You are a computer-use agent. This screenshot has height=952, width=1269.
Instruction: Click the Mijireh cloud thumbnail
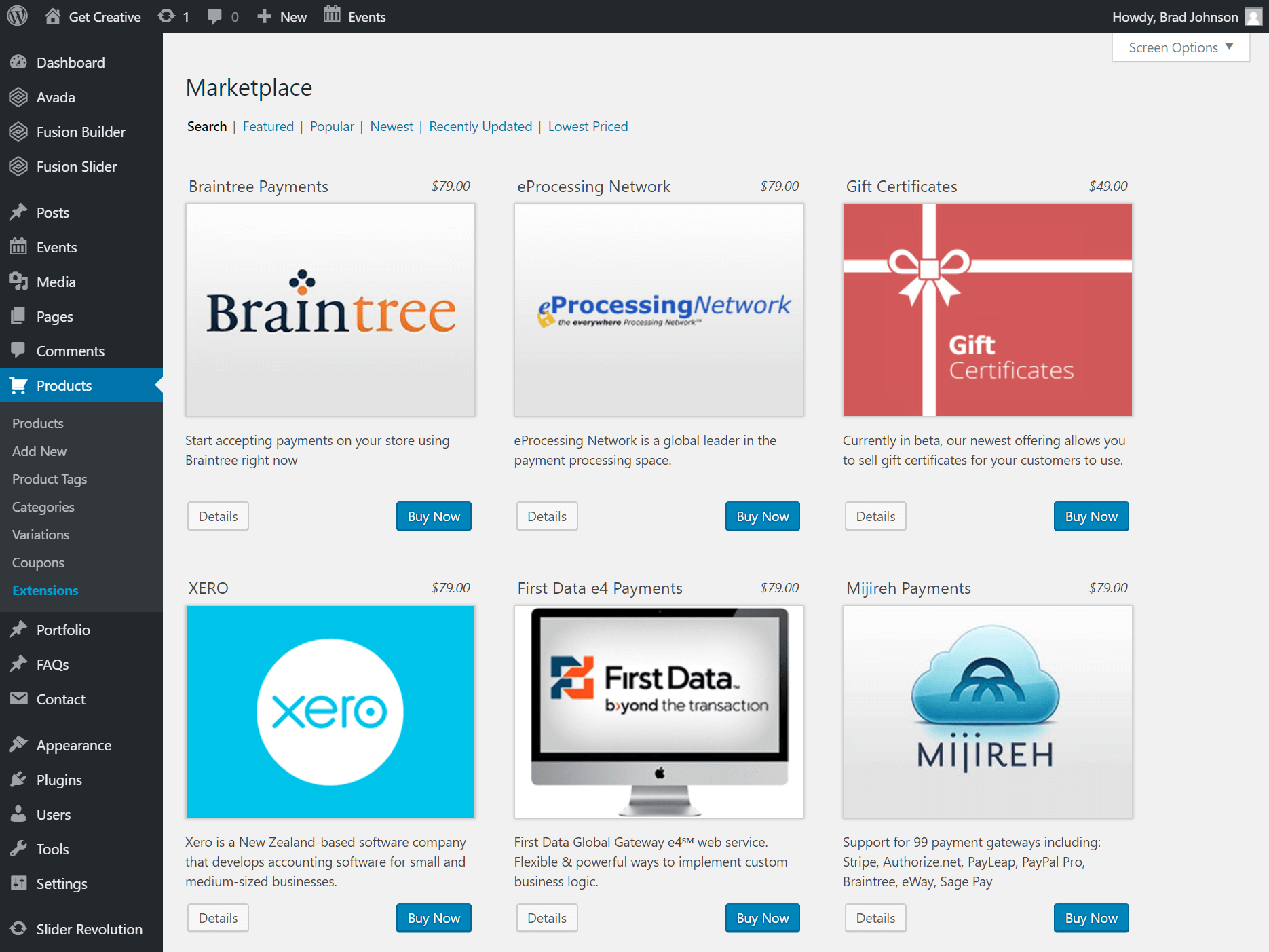pos(987,712)
